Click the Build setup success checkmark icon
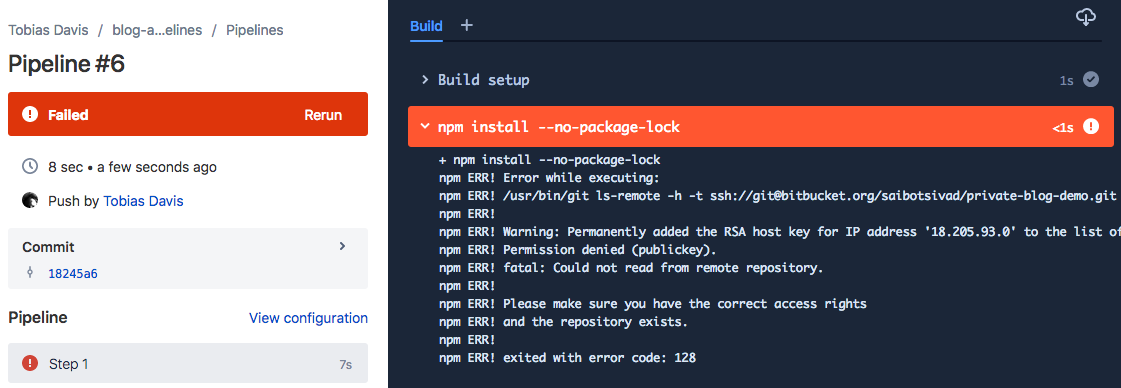1121x388 pixels. (x=1090, y=79)
